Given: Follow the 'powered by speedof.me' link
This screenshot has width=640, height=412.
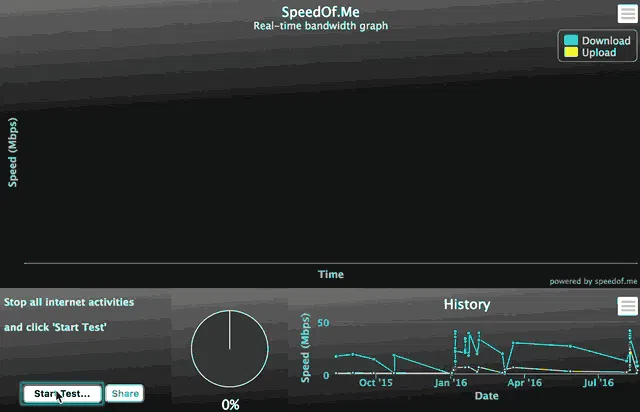Looking at the screenshot, I should click(x=593, y=281).
